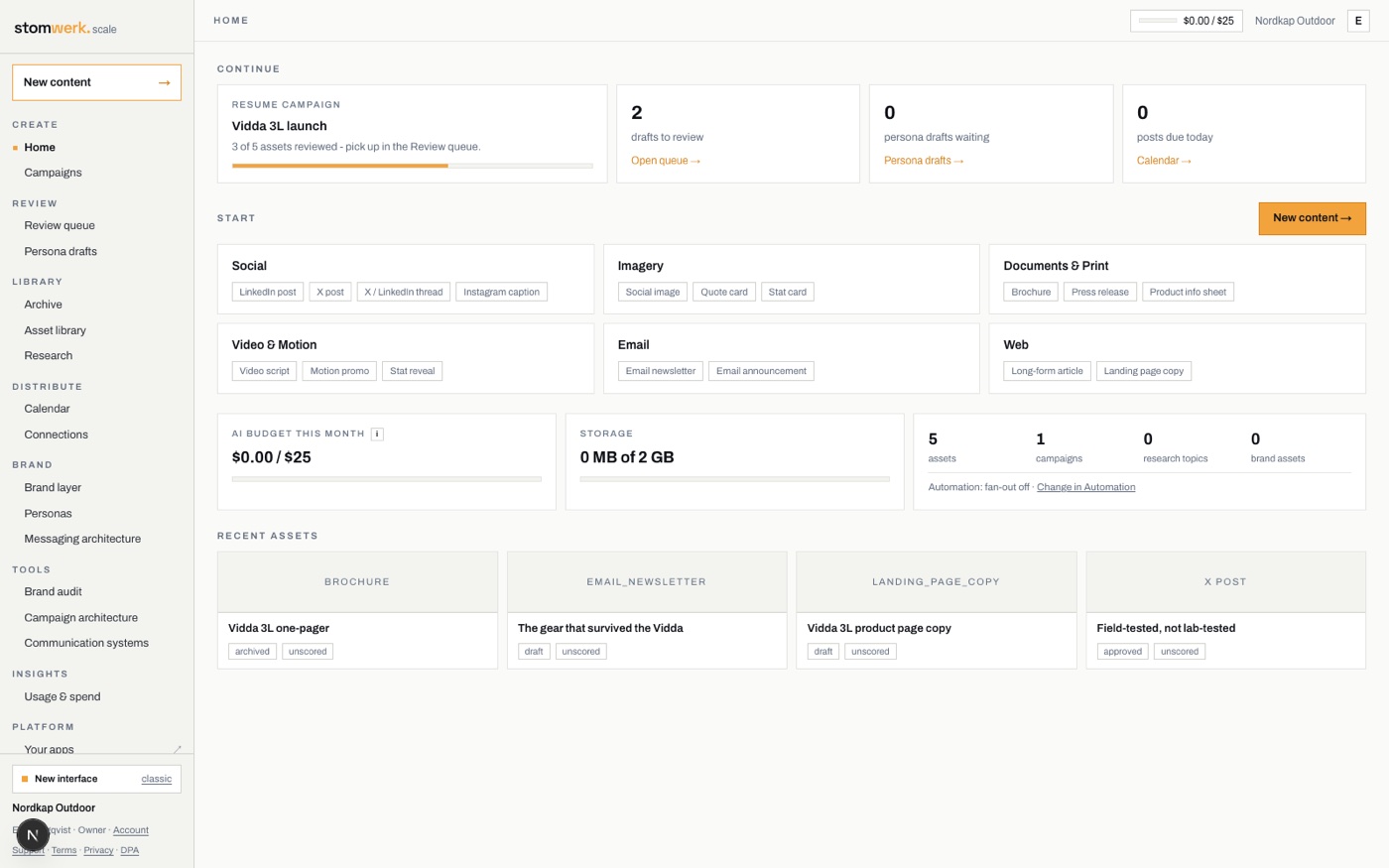Open the Account link
This screenshot has height=868, width=1389.
pos(131,830)
